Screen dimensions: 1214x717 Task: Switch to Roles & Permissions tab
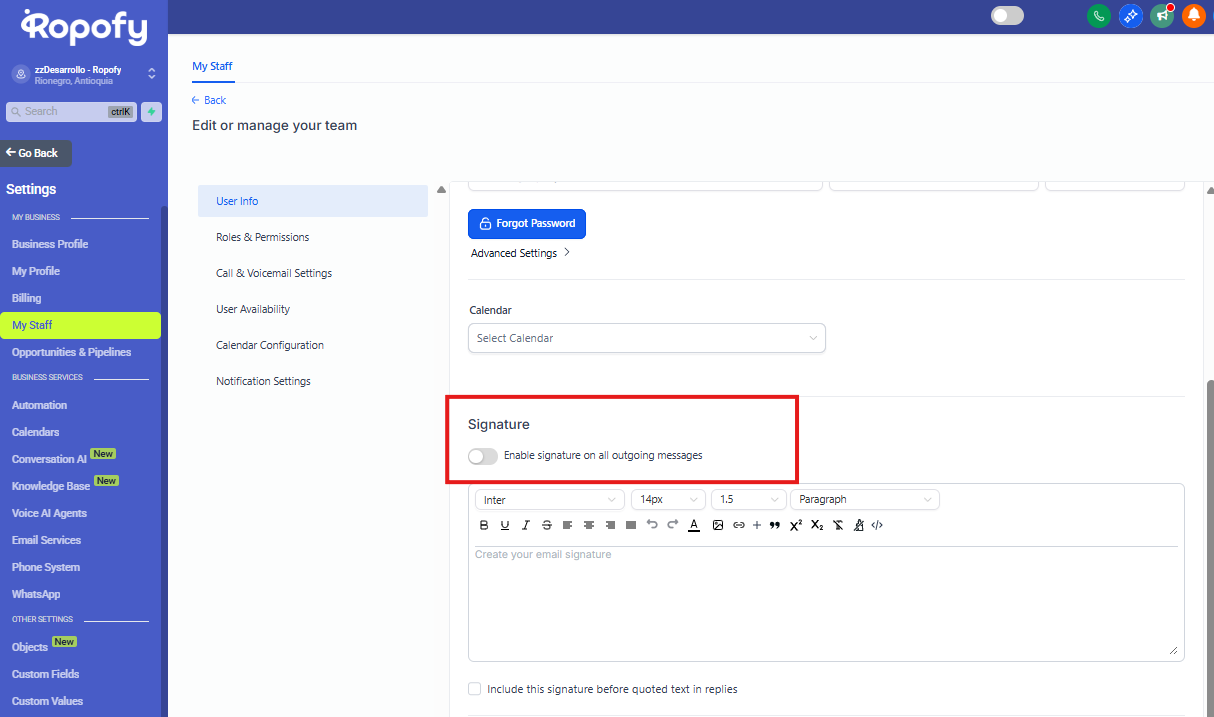[262, 237]
